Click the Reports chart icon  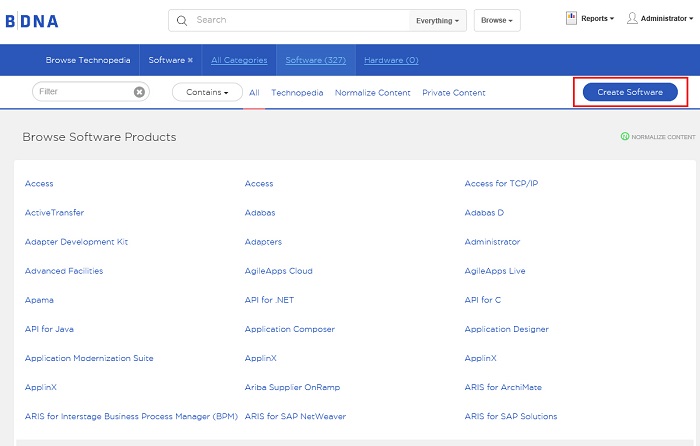tap(571, 18)
